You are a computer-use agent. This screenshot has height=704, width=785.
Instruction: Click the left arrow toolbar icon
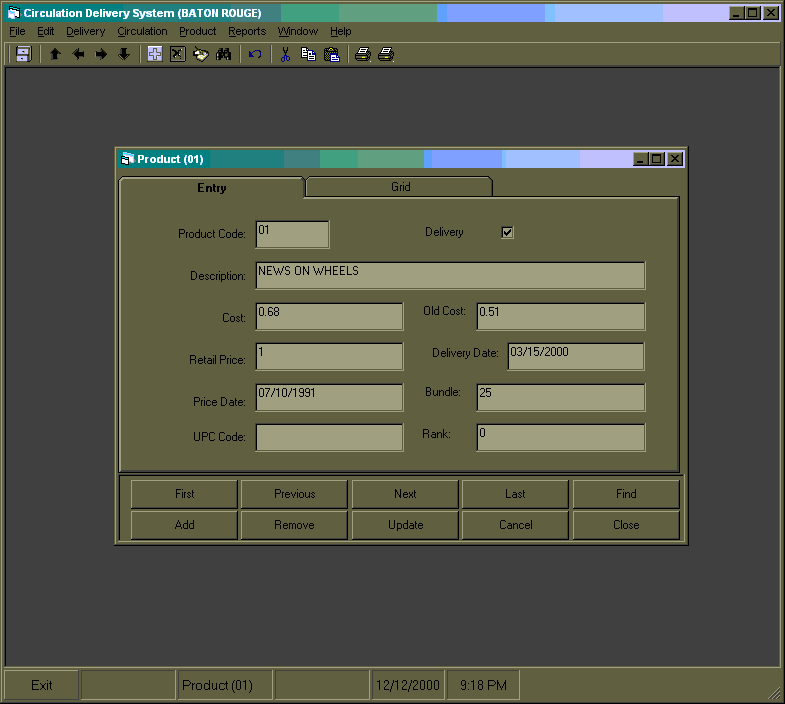(78, 54)
